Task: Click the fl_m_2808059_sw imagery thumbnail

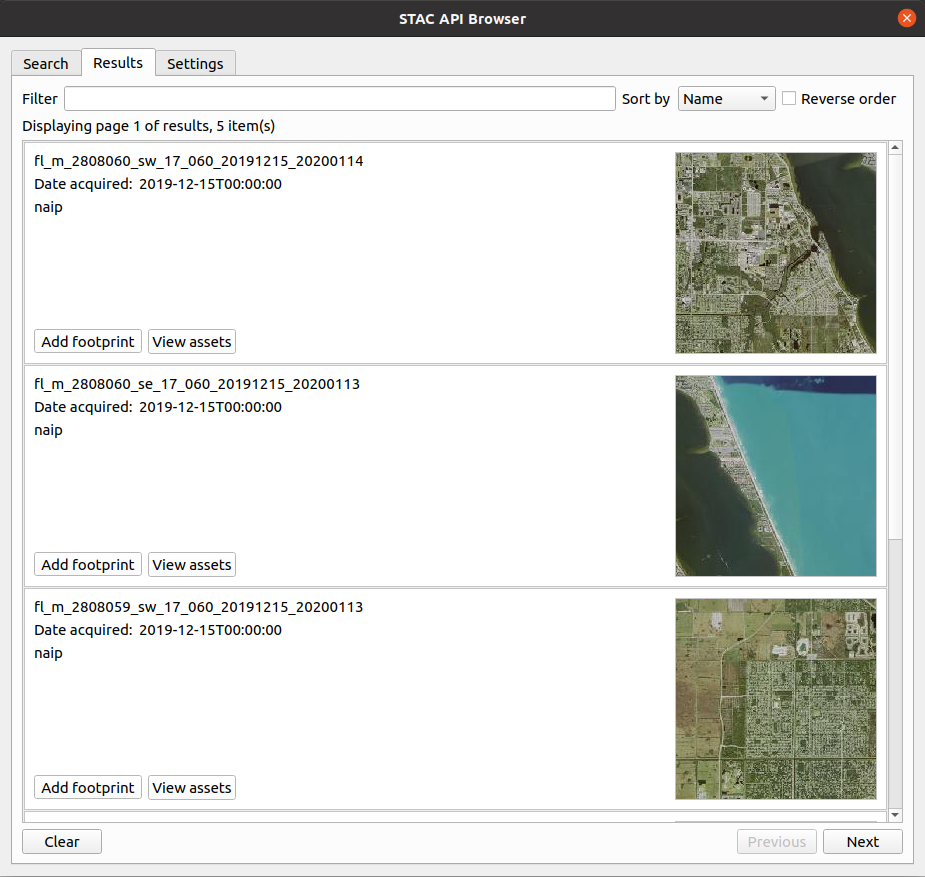Action: pos(775,699)
